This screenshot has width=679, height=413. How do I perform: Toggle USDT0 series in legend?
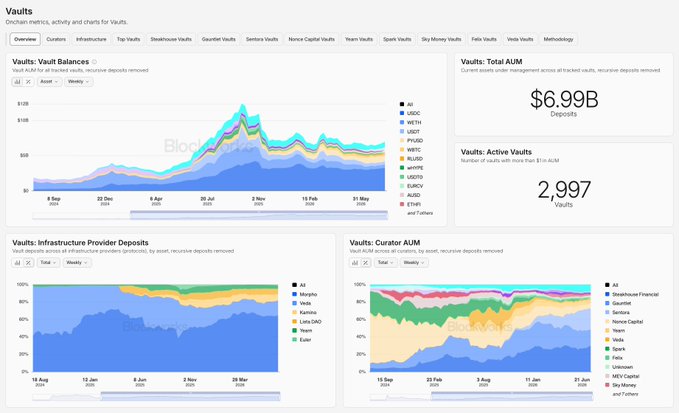click(x=411, y=177)
